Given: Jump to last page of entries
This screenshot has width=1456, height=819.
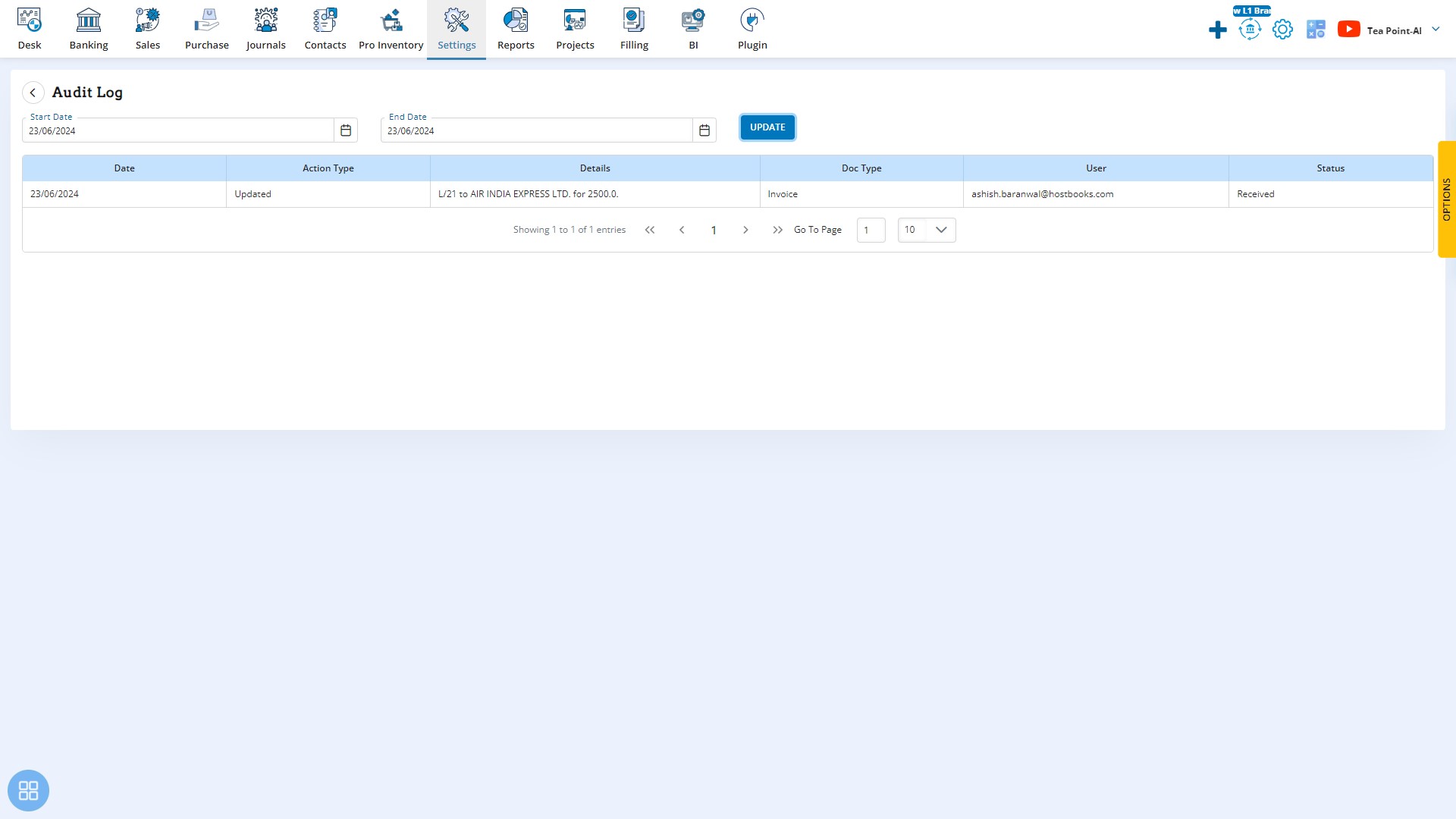Looking at the screenshot, I should tap(777, 230).
